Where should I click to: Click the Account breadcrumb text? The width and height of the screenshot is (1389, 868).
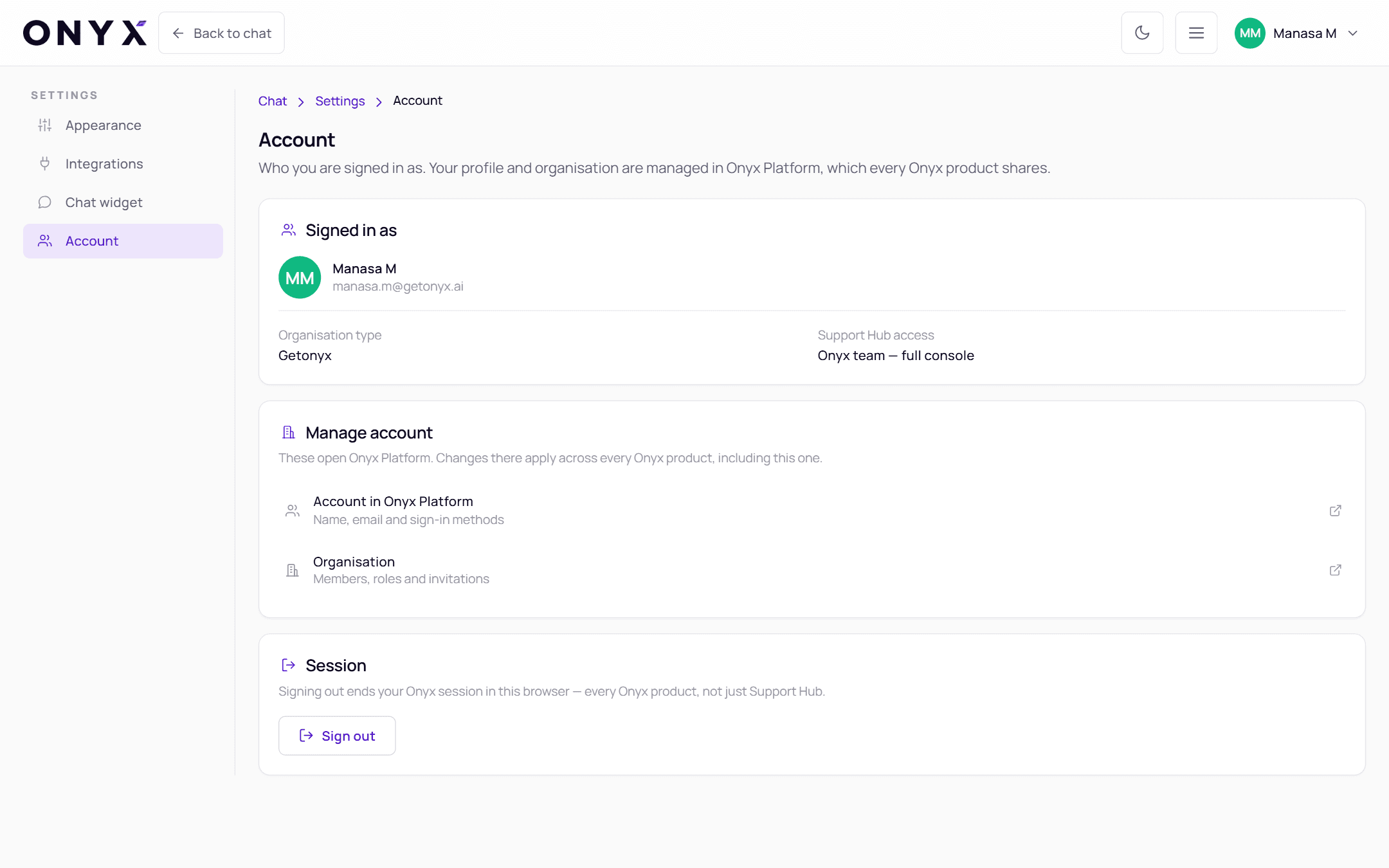click(417, 101)
